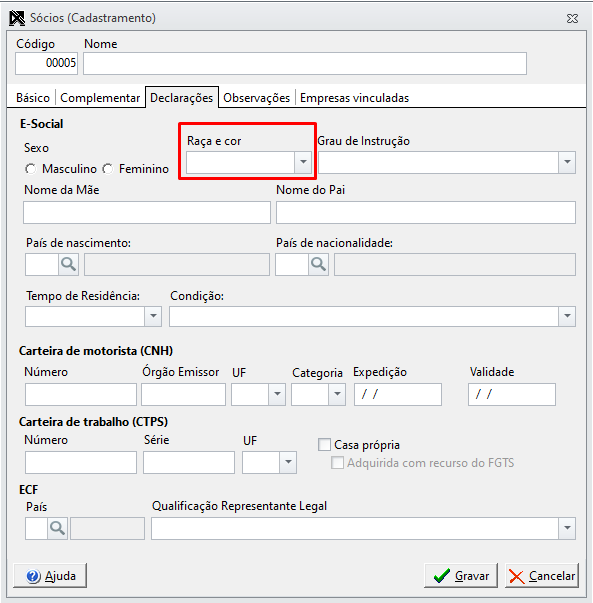Select the Masculino radio button
Image resolution: width=593 pixels, height=603 pixels.
[30, 169]
